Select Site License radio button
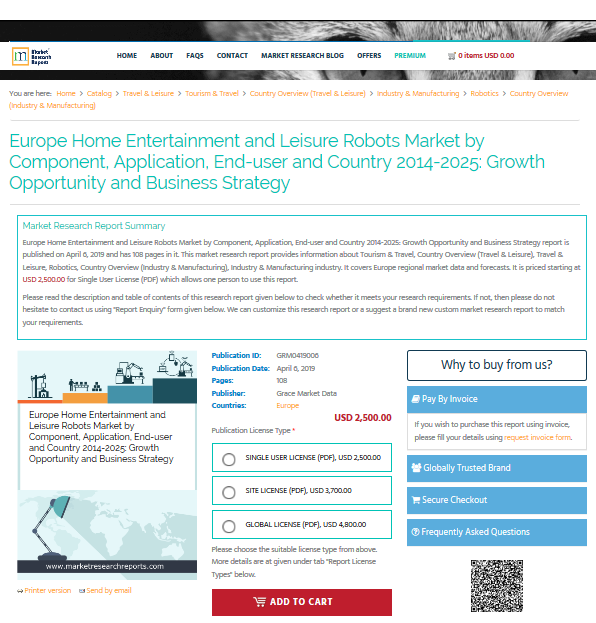 [x=228, y=492]
